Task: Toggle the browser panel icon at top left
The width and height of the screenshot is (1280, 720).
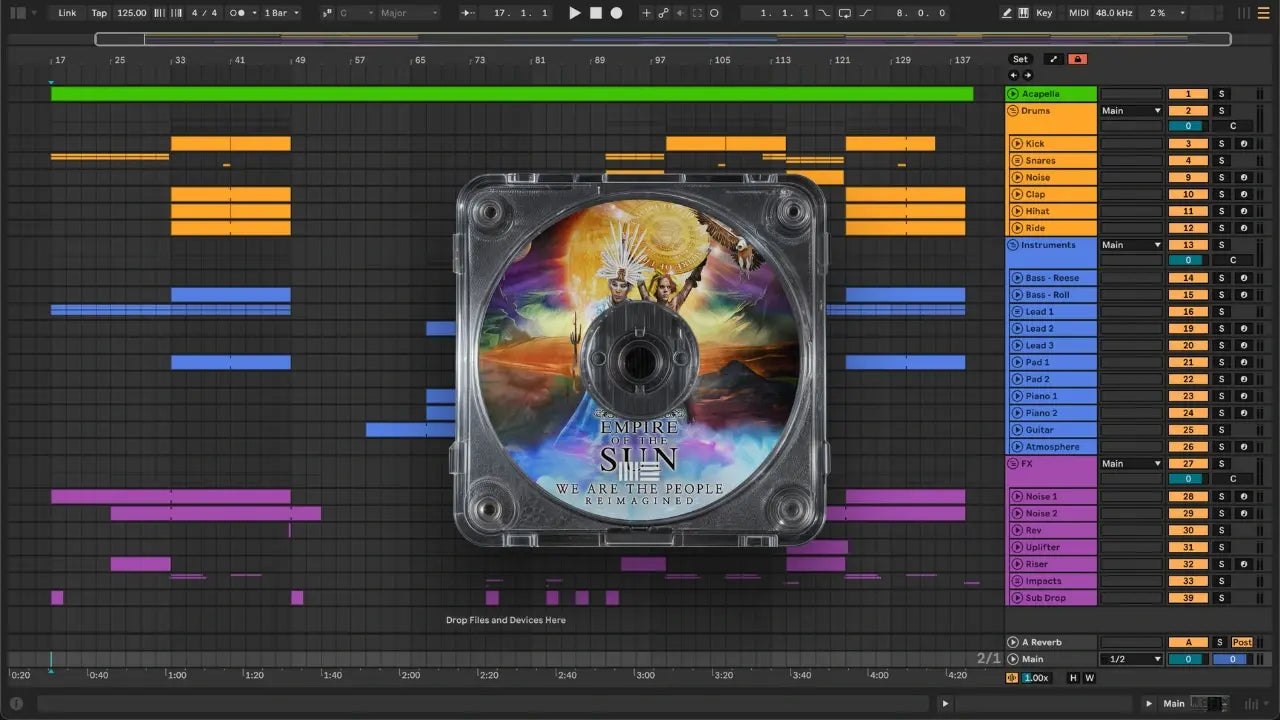Action: [x=17, y=13]
